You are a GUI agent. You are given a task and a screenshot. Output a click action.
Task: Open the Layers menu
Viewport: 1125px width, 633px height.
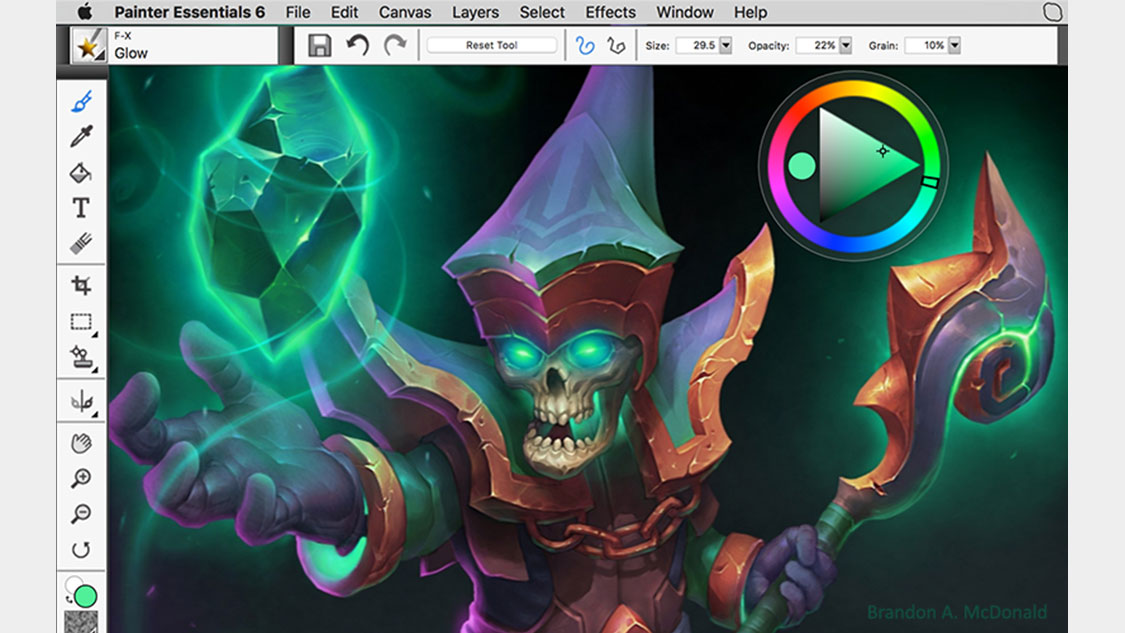point(475,12)
